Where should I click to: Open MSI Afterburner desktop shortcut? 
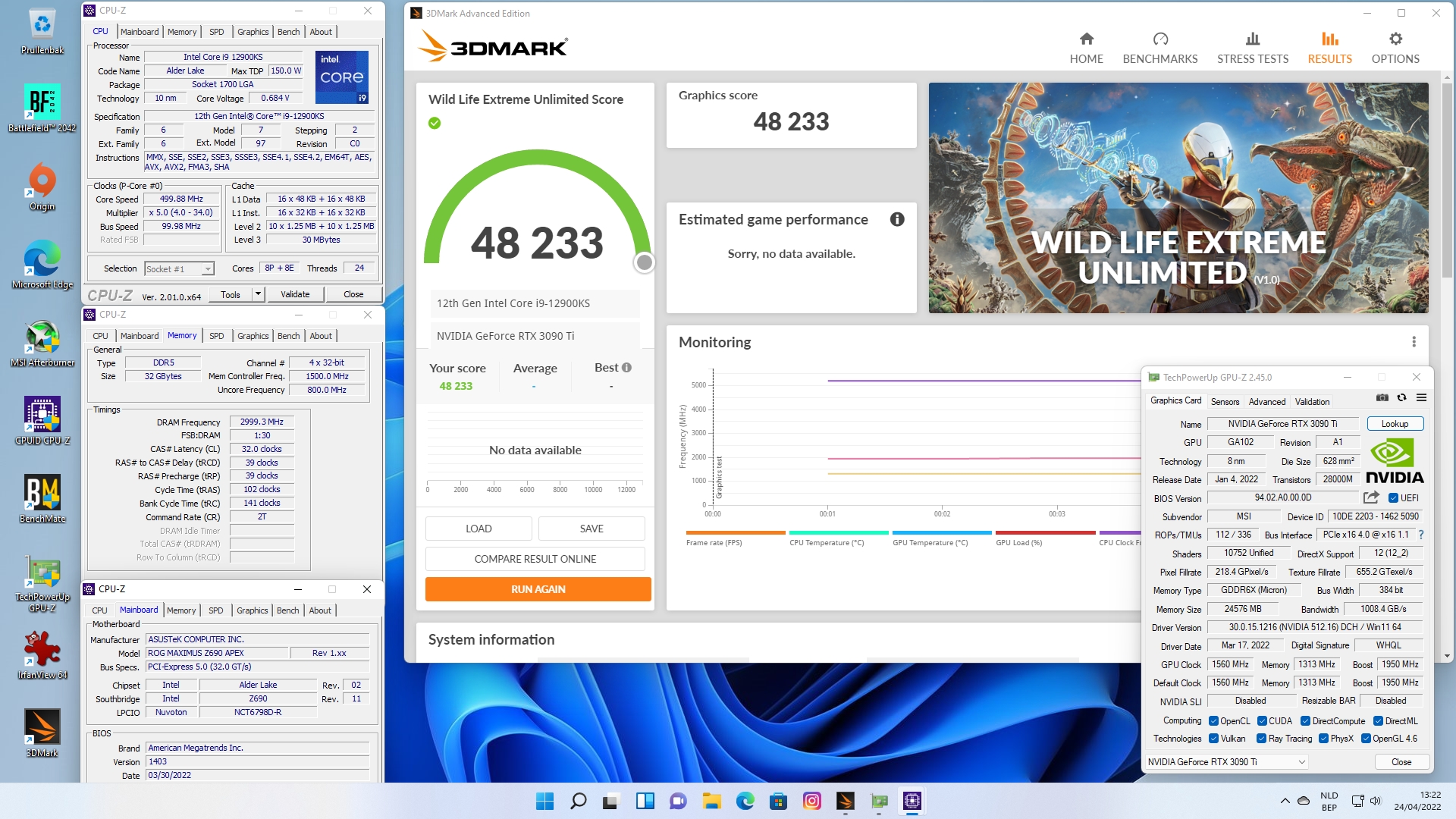pos(42,344)
